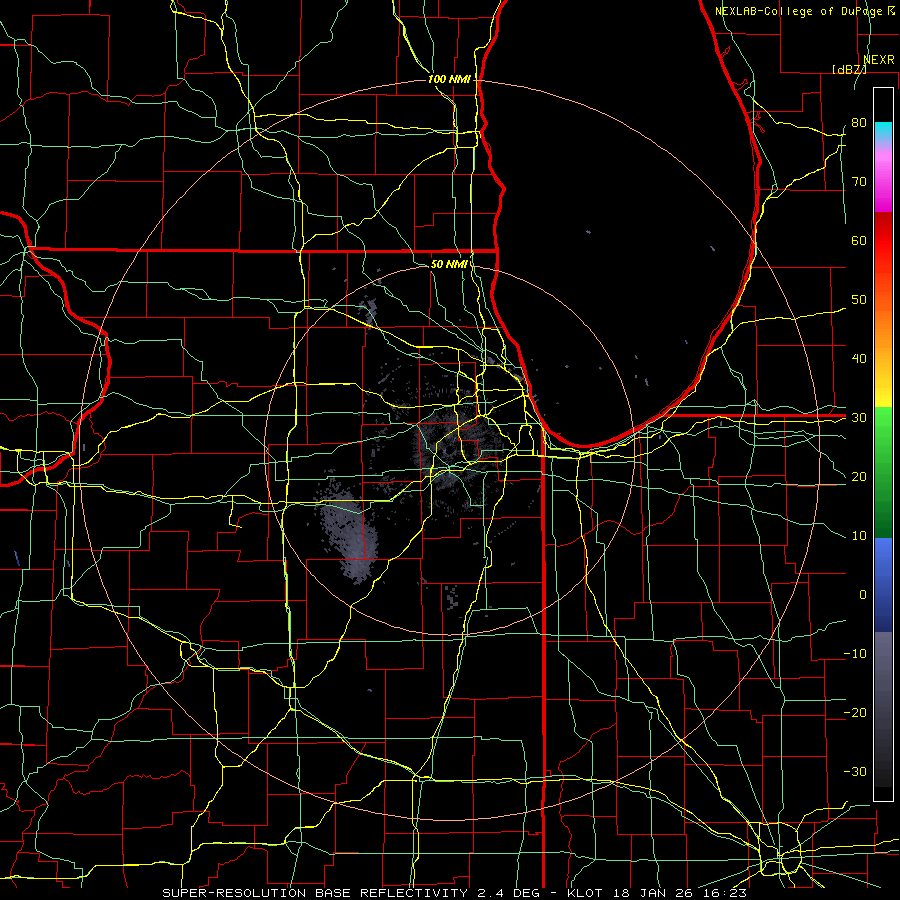Click the -10 value on dBZ scale
The image size is (900, 900).
(x=855, y=654)
